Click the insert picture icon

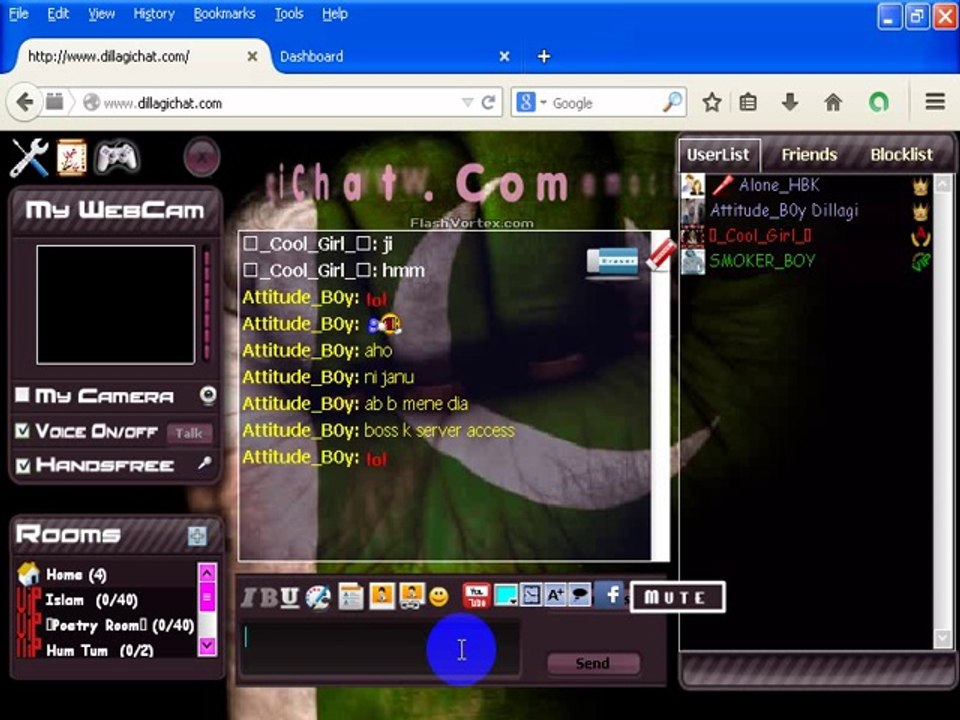click(382, 596)
